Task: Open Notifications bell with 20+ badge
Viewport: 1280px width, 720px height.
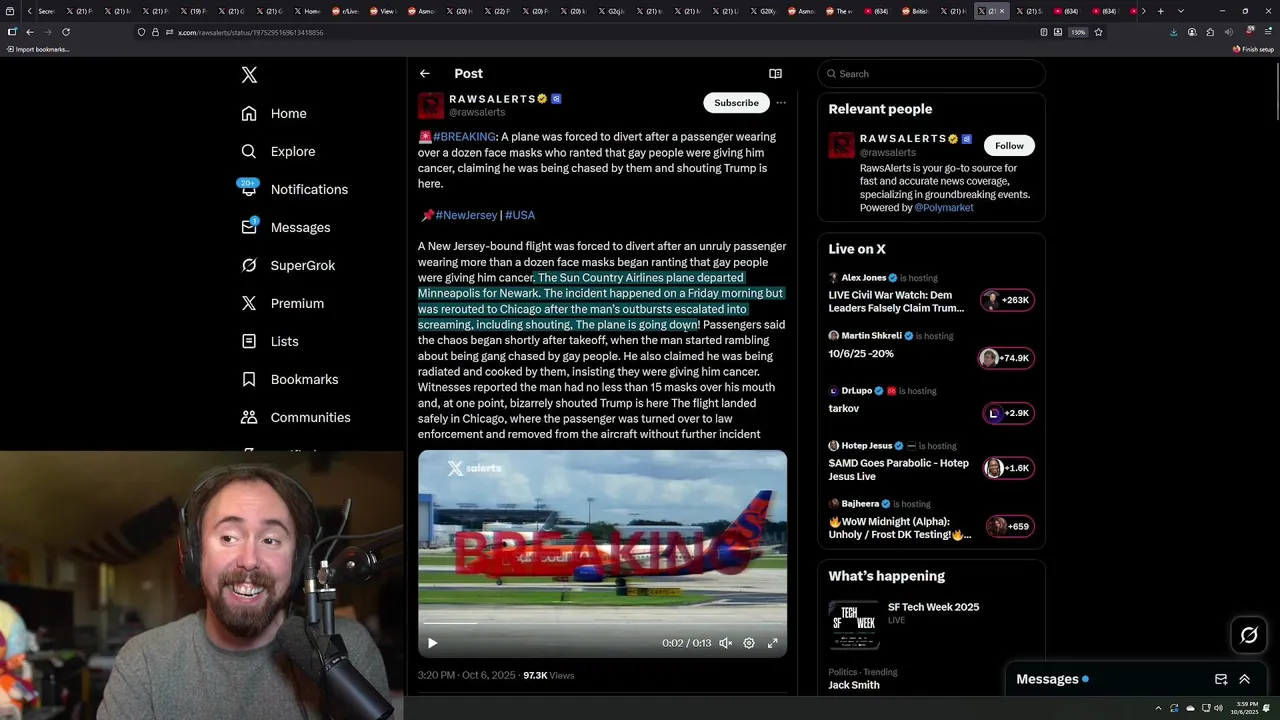Action: (x=249, y=188)
